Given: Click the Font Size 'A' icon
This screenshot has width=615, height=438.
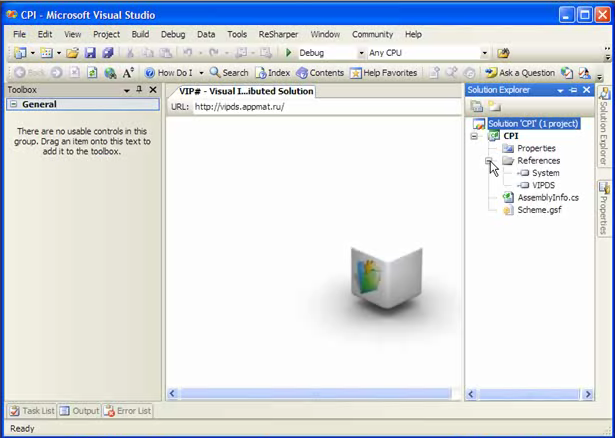Looking at the screenshot, I should 128,73.
